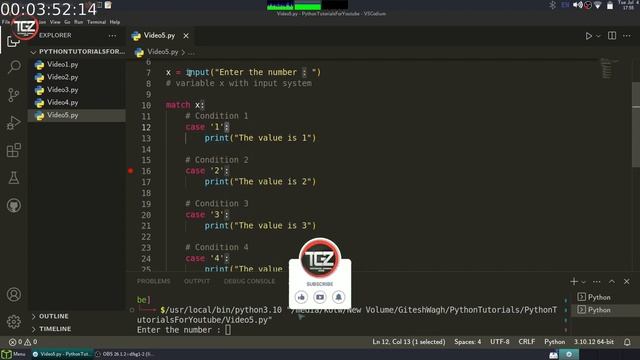Select Python interpreter 3.10.12 64-bit

594,342
